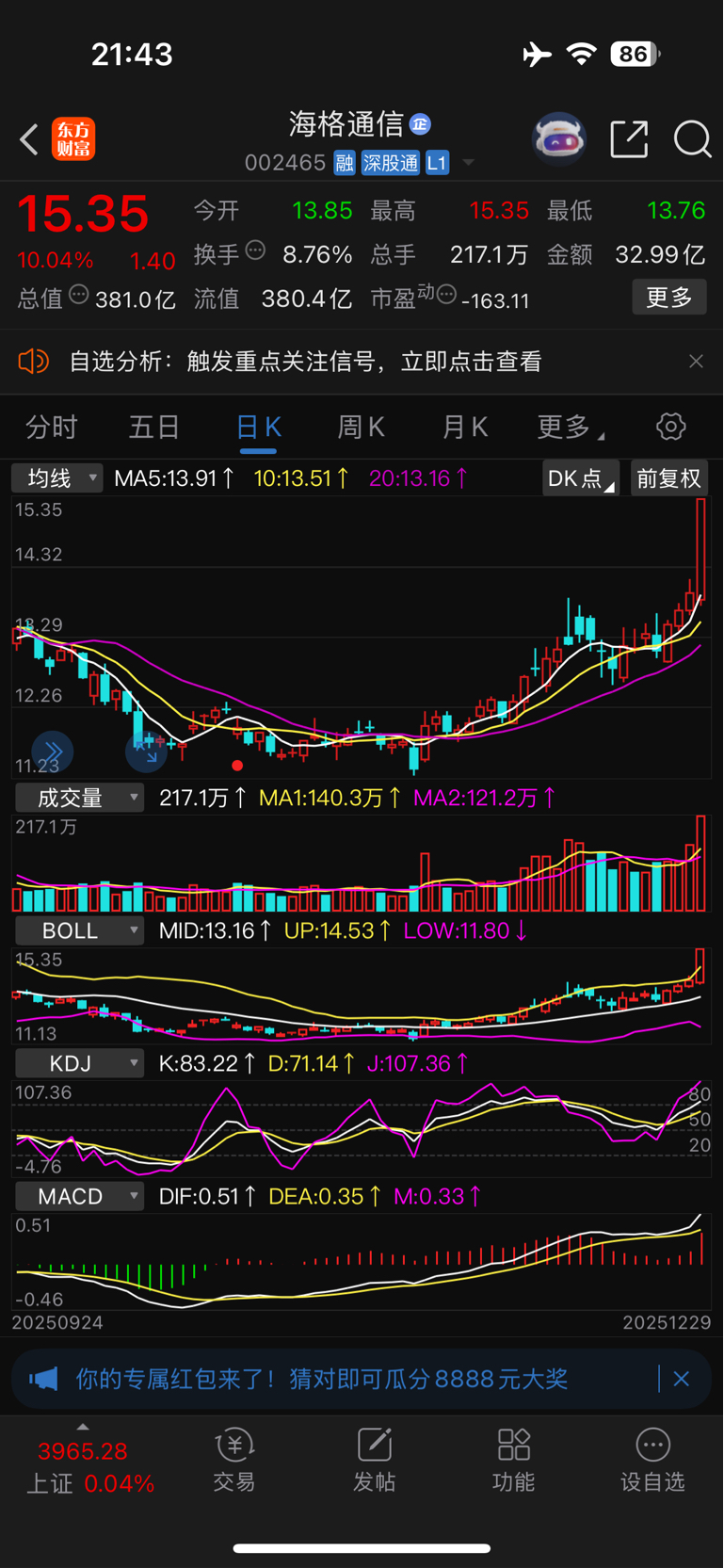Tap the 10:13.51 yellow MA10 value

click(301, 478)
